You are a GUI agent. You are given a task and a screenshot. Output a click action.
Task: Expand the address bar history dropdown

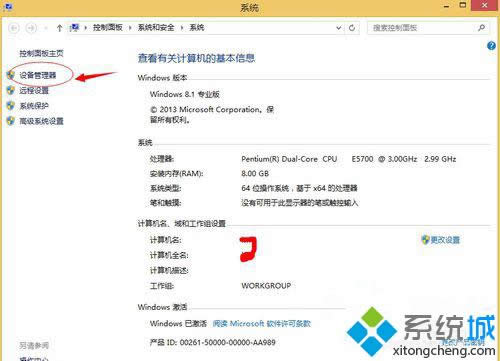[339, 28]
